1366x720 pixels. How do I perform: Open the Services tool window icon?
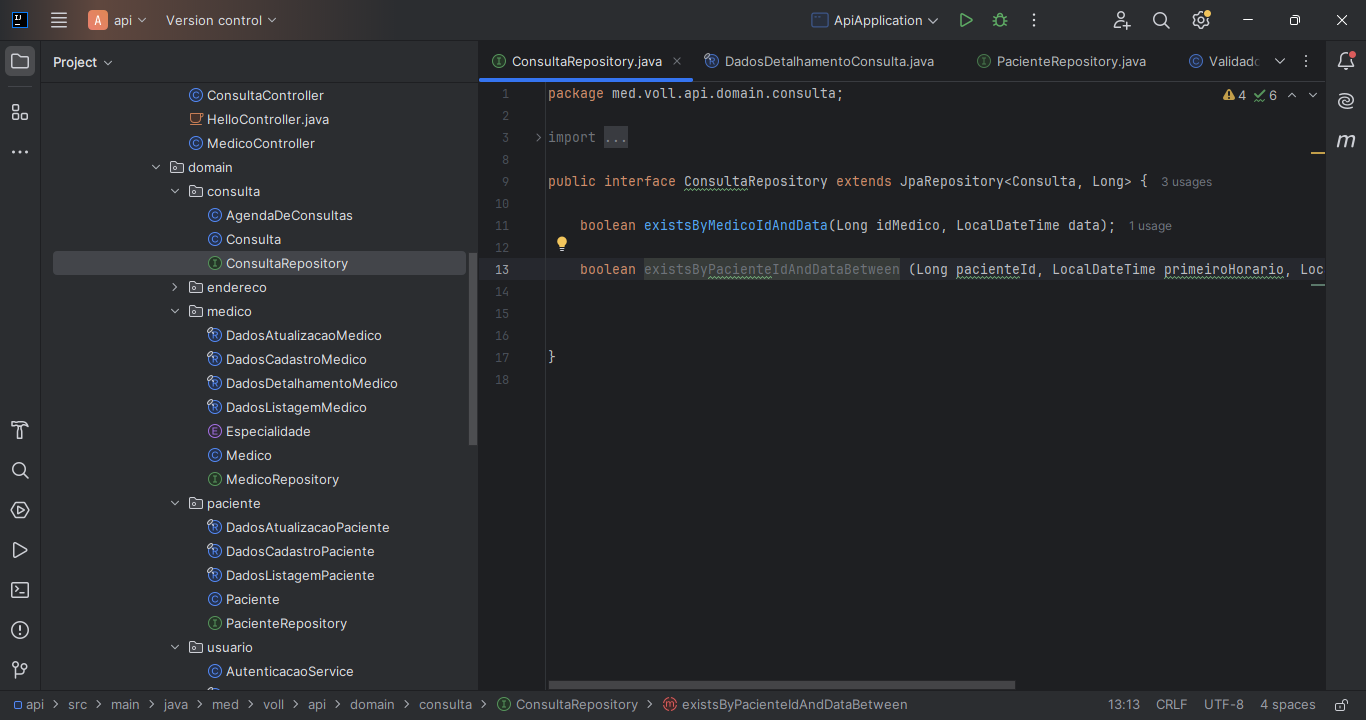coord(20,510)
